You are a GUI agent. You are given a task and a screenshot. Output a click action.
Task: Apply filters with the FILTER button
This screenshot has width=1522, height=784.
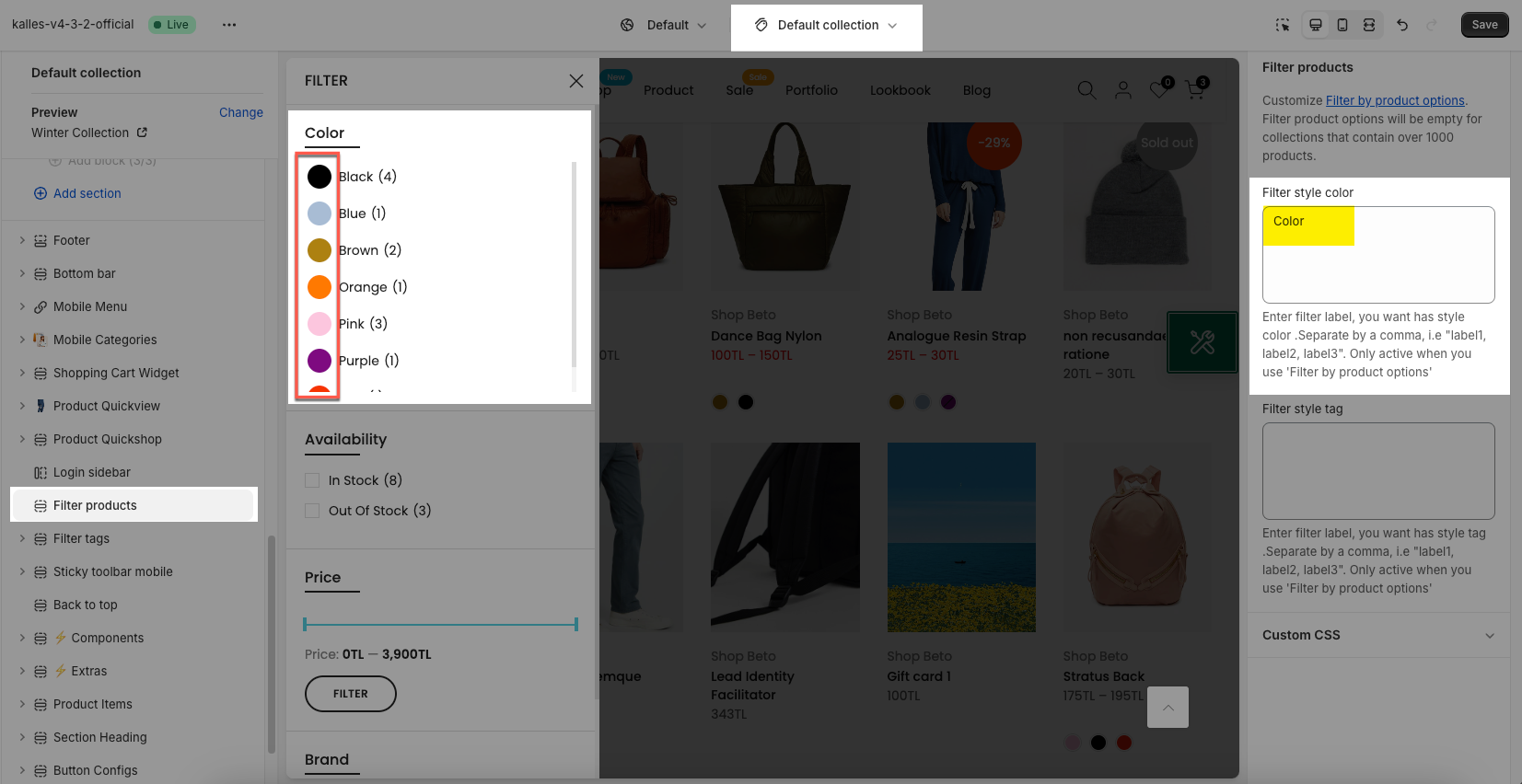tap(351, 694)
